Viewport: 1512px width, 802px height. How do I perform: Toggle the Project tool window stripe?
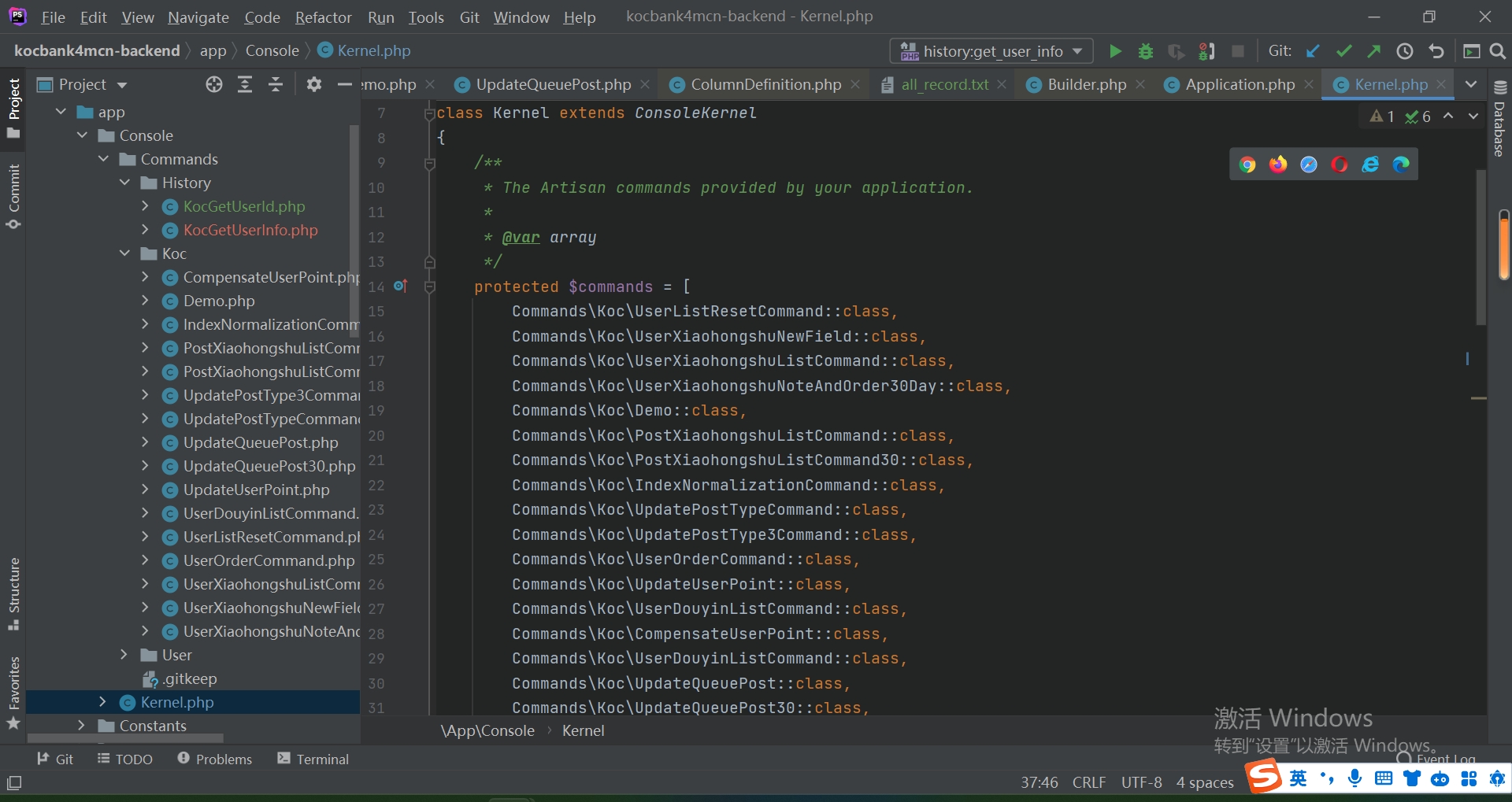[13, 108]
